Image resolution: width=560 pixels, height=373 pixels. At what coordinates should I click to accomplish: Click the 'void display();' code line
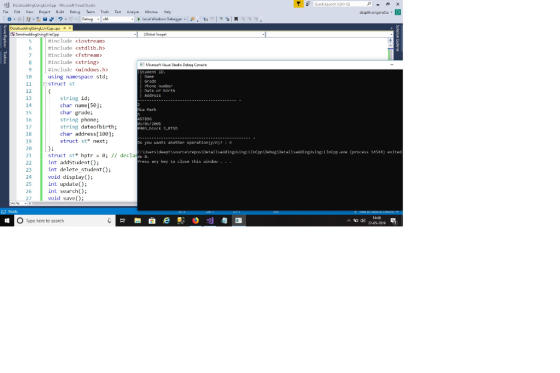pos(70,177)
